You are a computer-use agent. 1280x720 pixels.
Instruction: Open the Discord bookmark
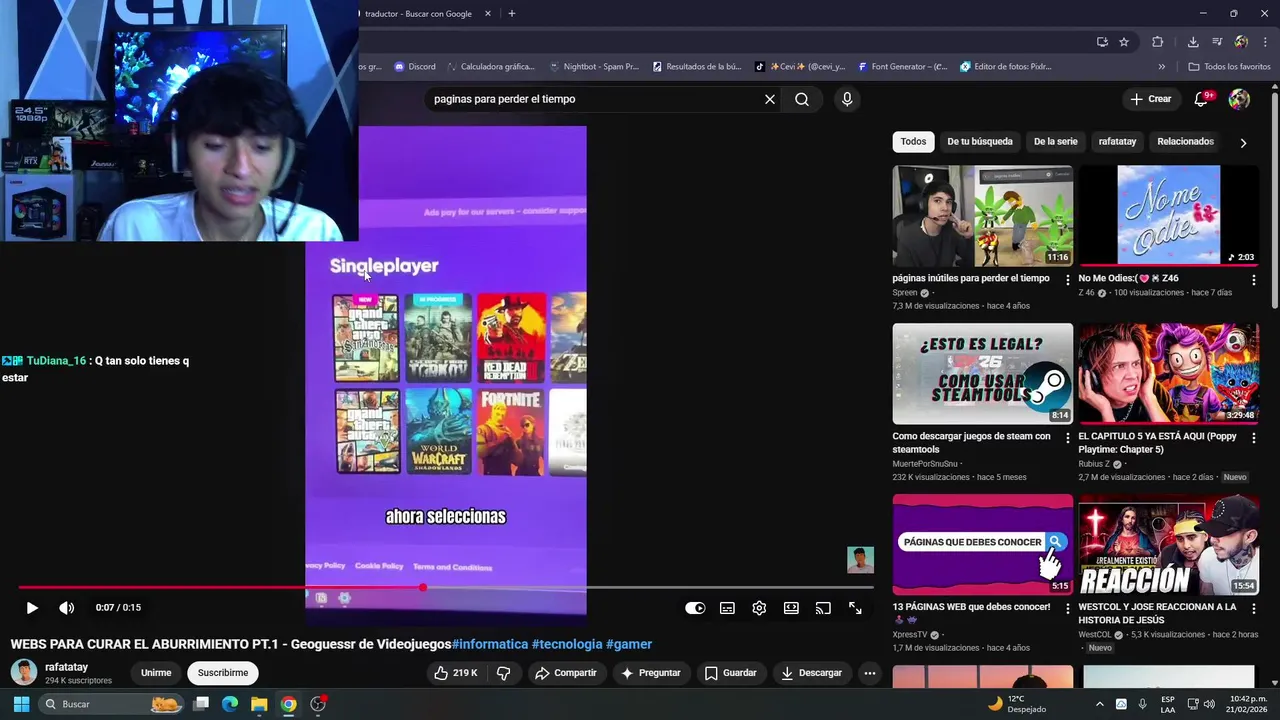coord(415,67)
